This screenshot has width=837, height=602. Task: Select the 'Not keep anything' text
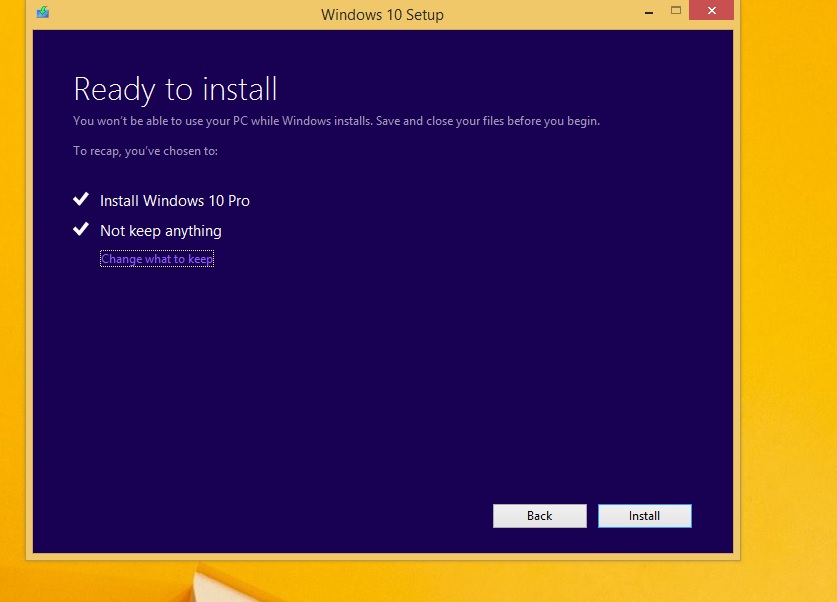click(161, 231)
